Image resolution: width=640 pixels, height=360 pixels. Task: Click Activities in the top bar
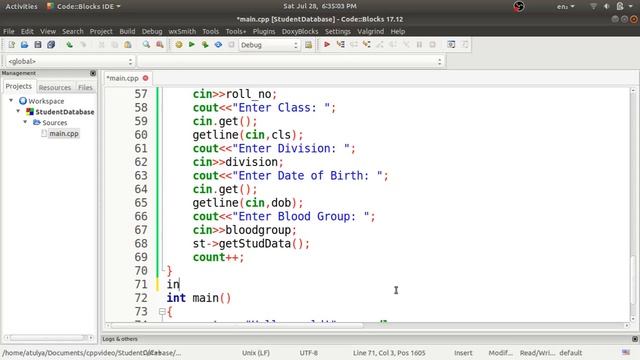(21, 7)
